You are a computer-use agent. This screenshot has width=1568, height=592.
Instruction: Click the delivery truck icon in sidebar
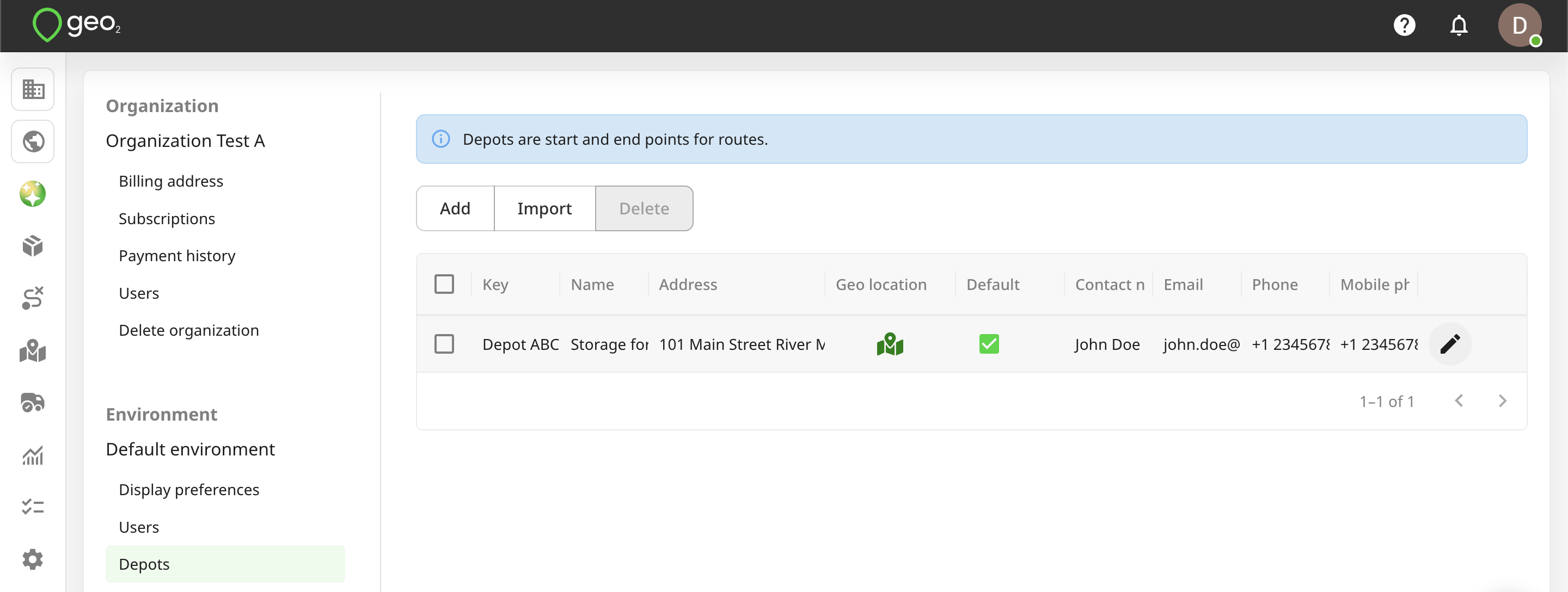pos(33,403)
